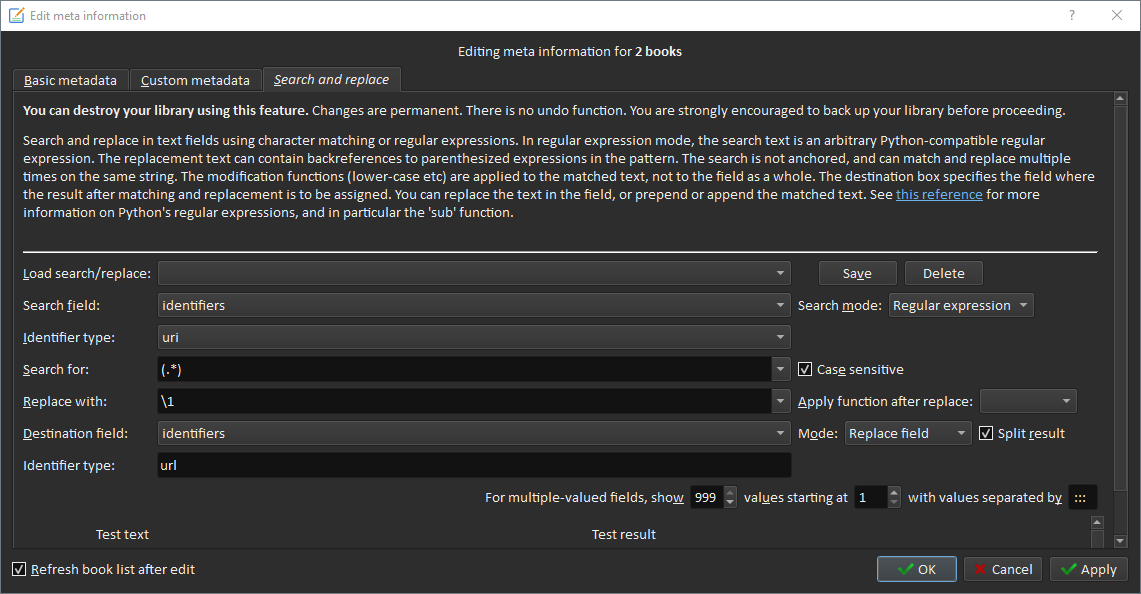Click the Save button for search/replace
Screen dimensions: 1141x594
pyautogui.click(x=857, y=273)
